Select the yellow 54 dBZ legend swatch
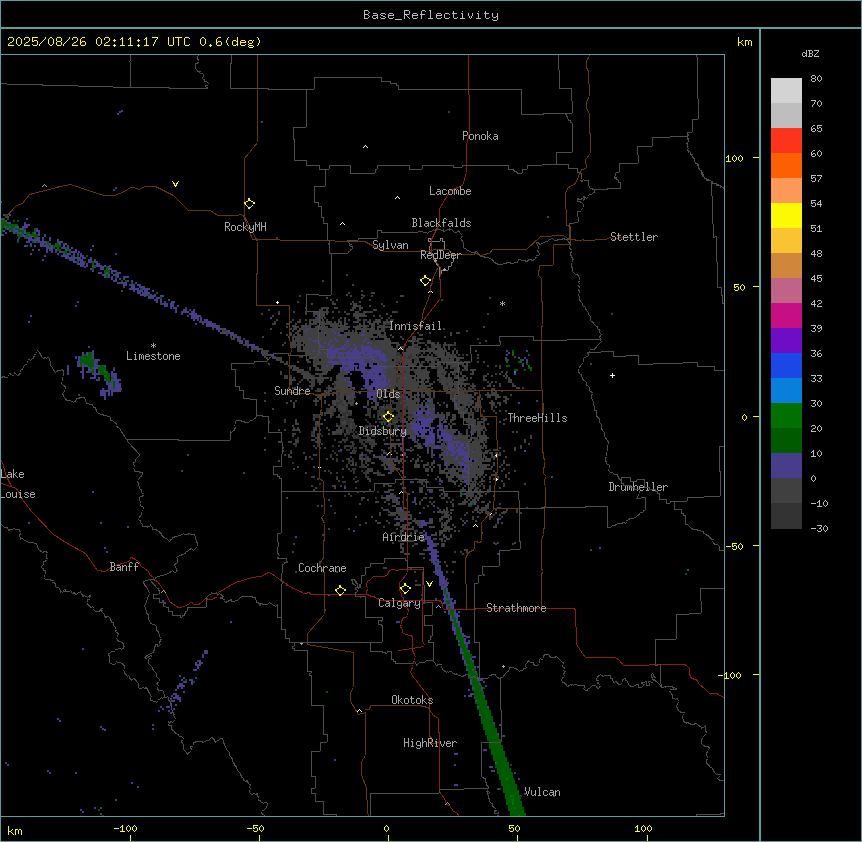 tap(786, 215)
